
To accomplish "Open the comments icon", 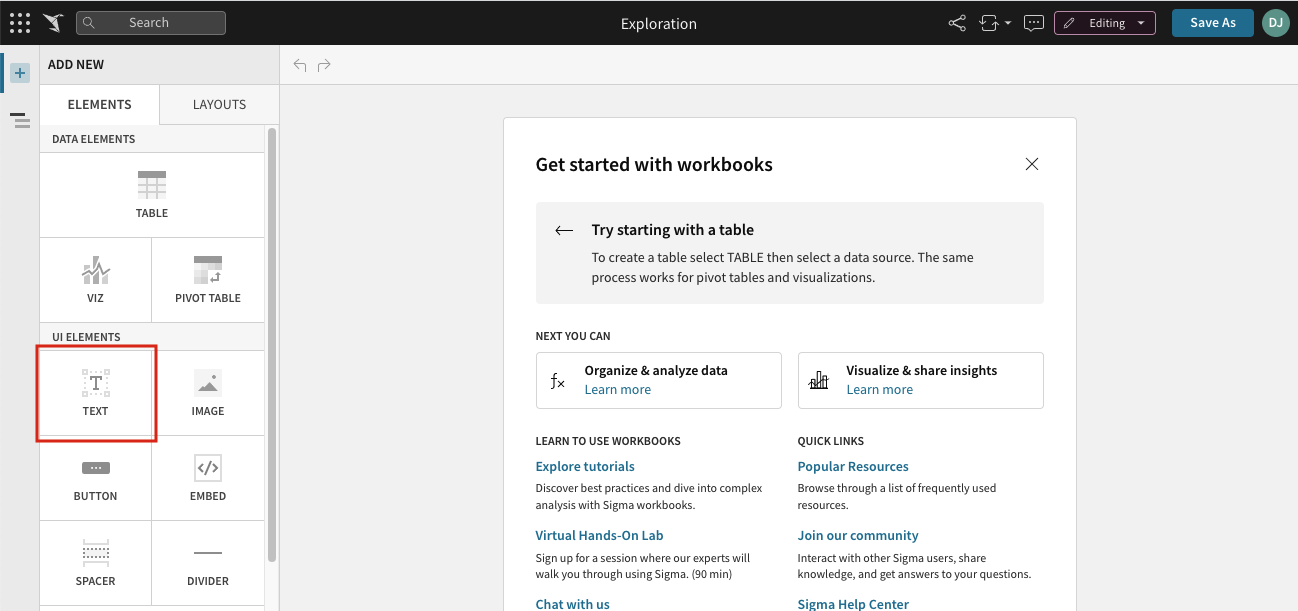I will [1034, 23].
